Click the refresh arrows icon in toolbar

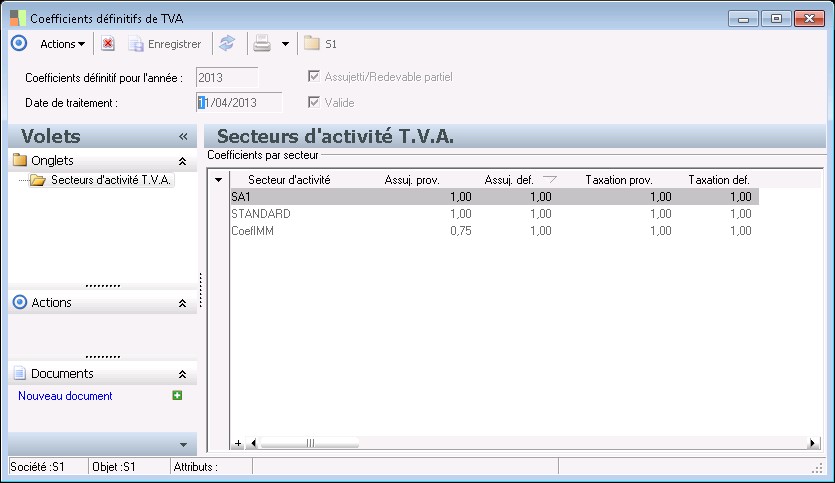[x=227, y=44]
